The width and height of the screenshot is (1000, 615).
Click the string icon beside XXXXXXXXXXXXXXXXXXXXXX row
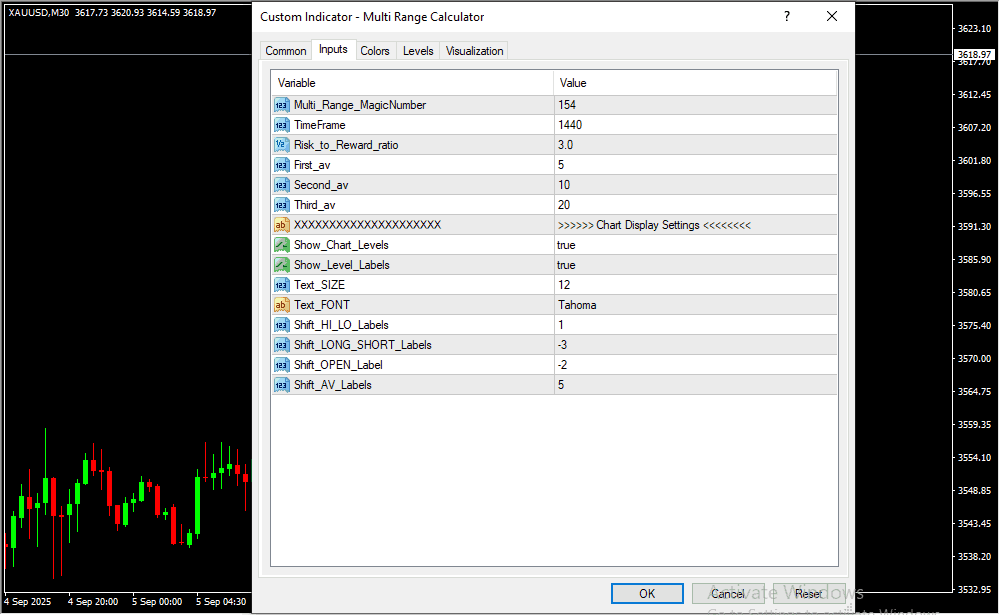281,225
